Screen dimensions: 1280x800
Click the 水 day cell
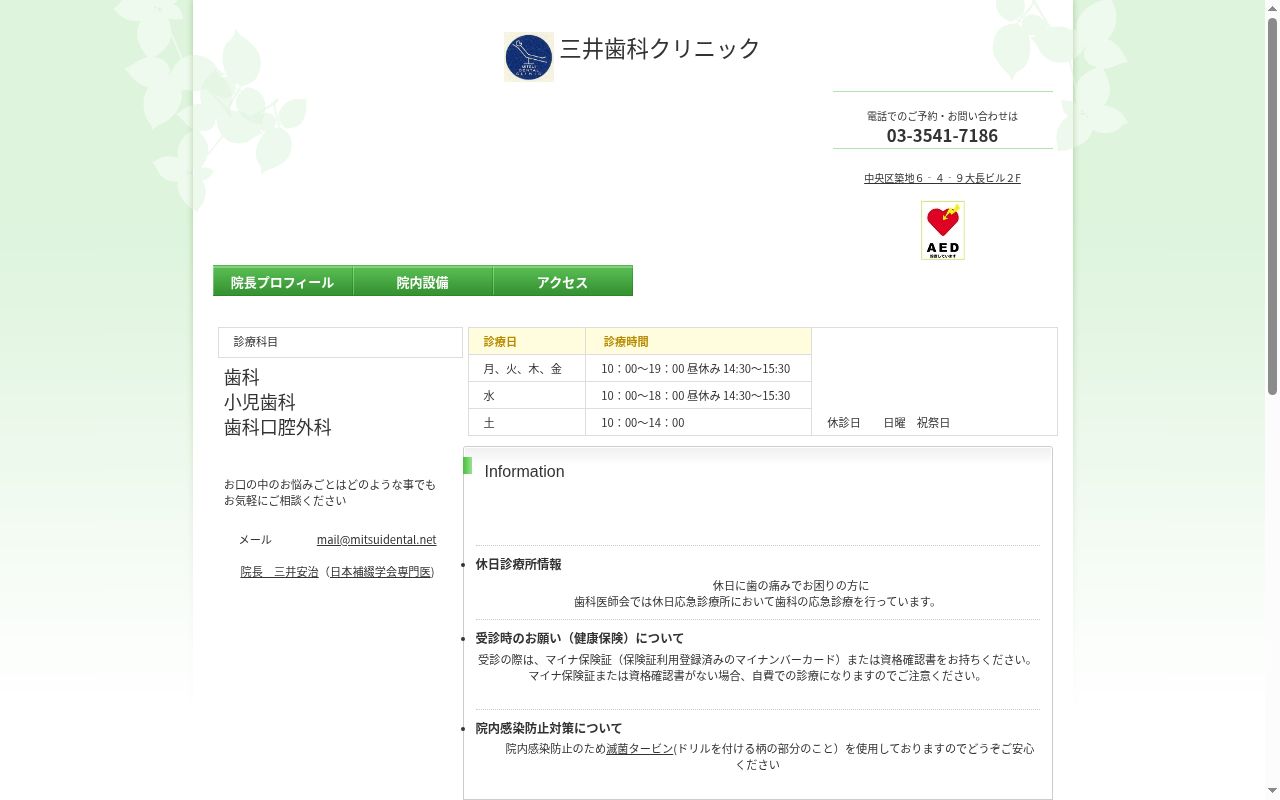527,395
